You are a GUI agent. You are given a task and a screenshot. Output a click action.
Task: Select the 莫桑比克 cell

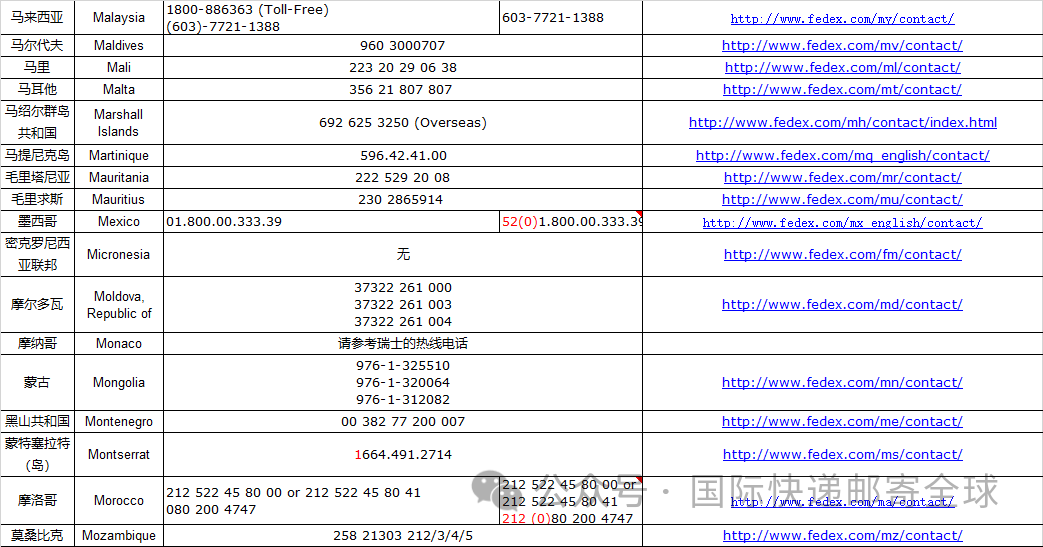pos(37,536)
